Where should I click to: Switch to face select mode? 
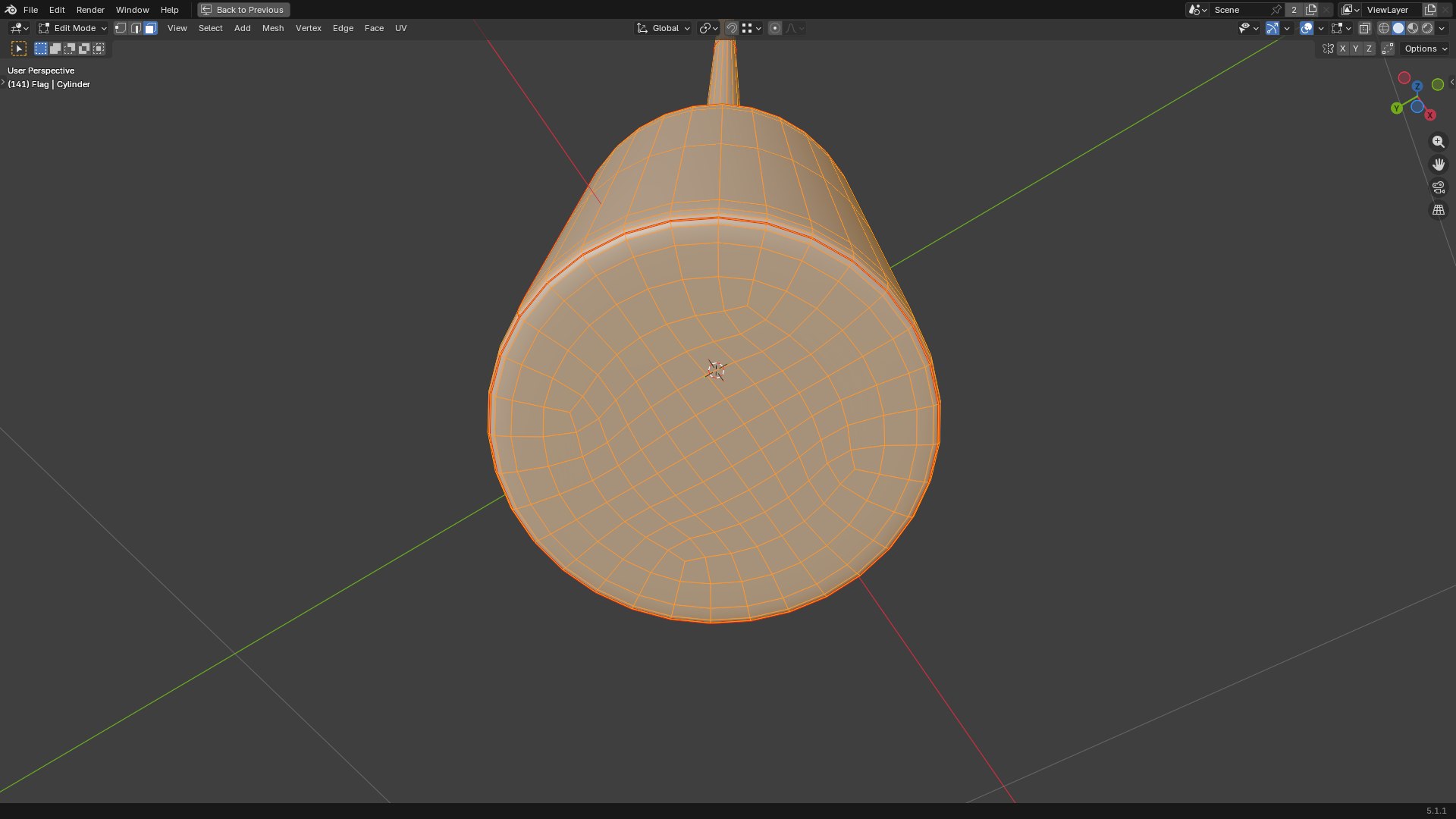150,28
